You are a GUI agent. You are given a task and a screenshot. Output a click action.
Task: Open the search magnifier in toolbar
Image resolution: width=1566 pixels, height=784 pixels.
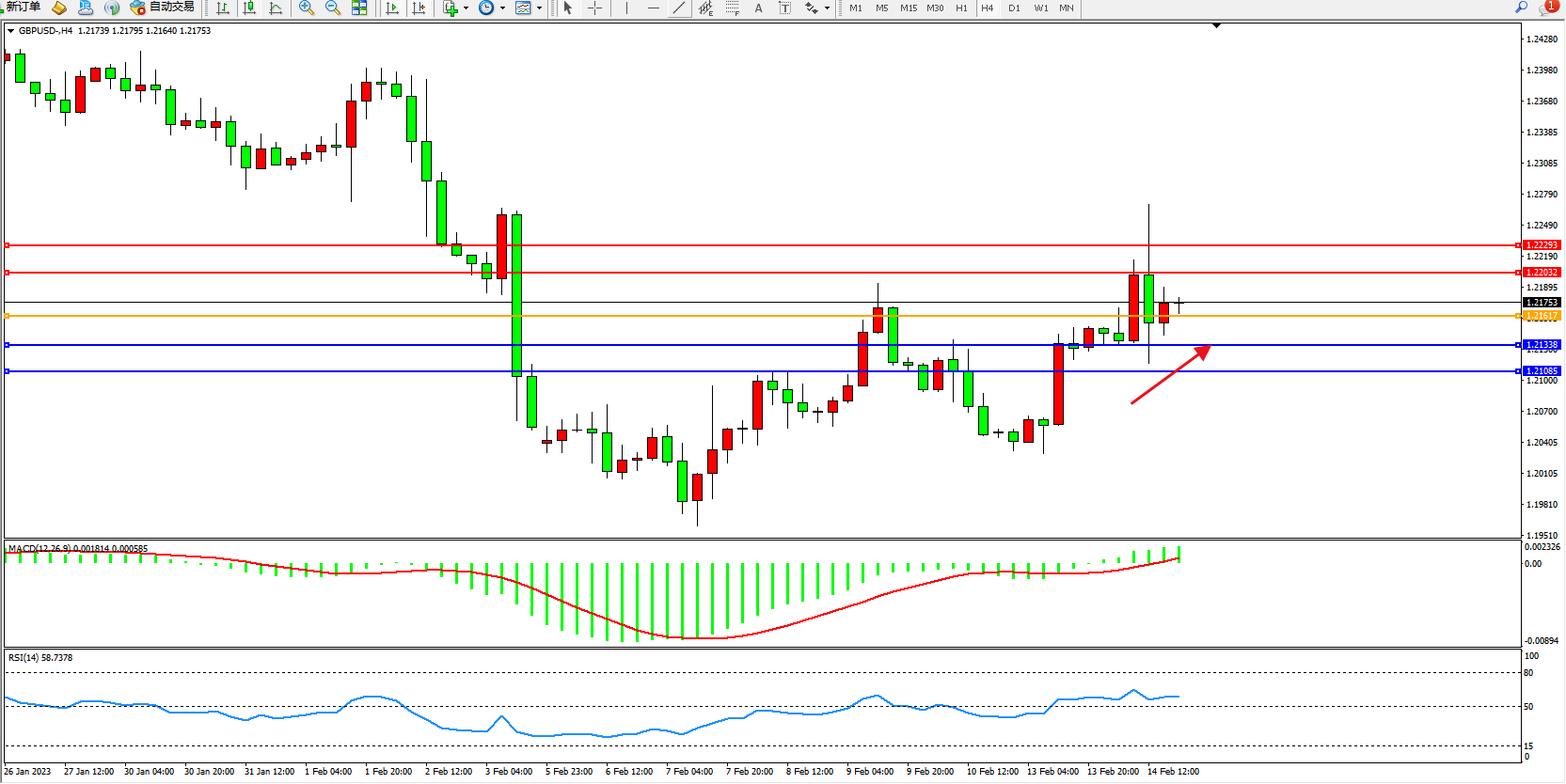click(1521, 8)
